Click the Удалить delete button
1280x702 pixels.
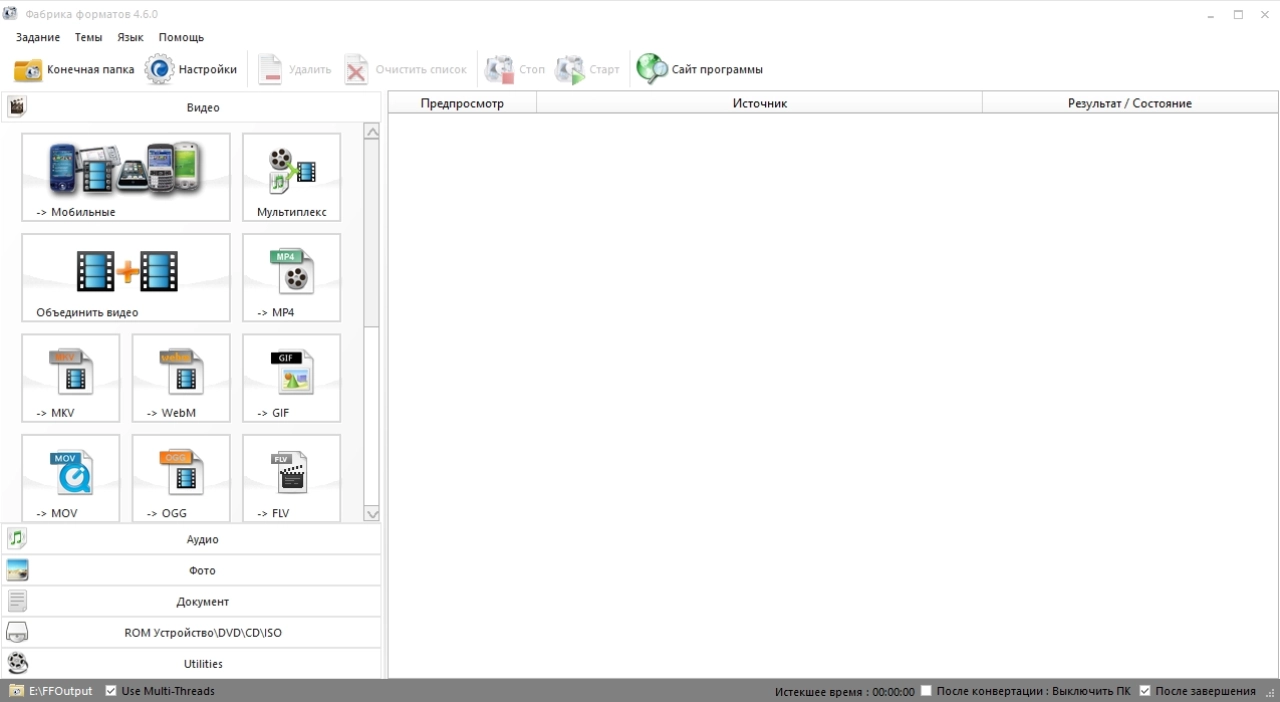pos(294,70)
